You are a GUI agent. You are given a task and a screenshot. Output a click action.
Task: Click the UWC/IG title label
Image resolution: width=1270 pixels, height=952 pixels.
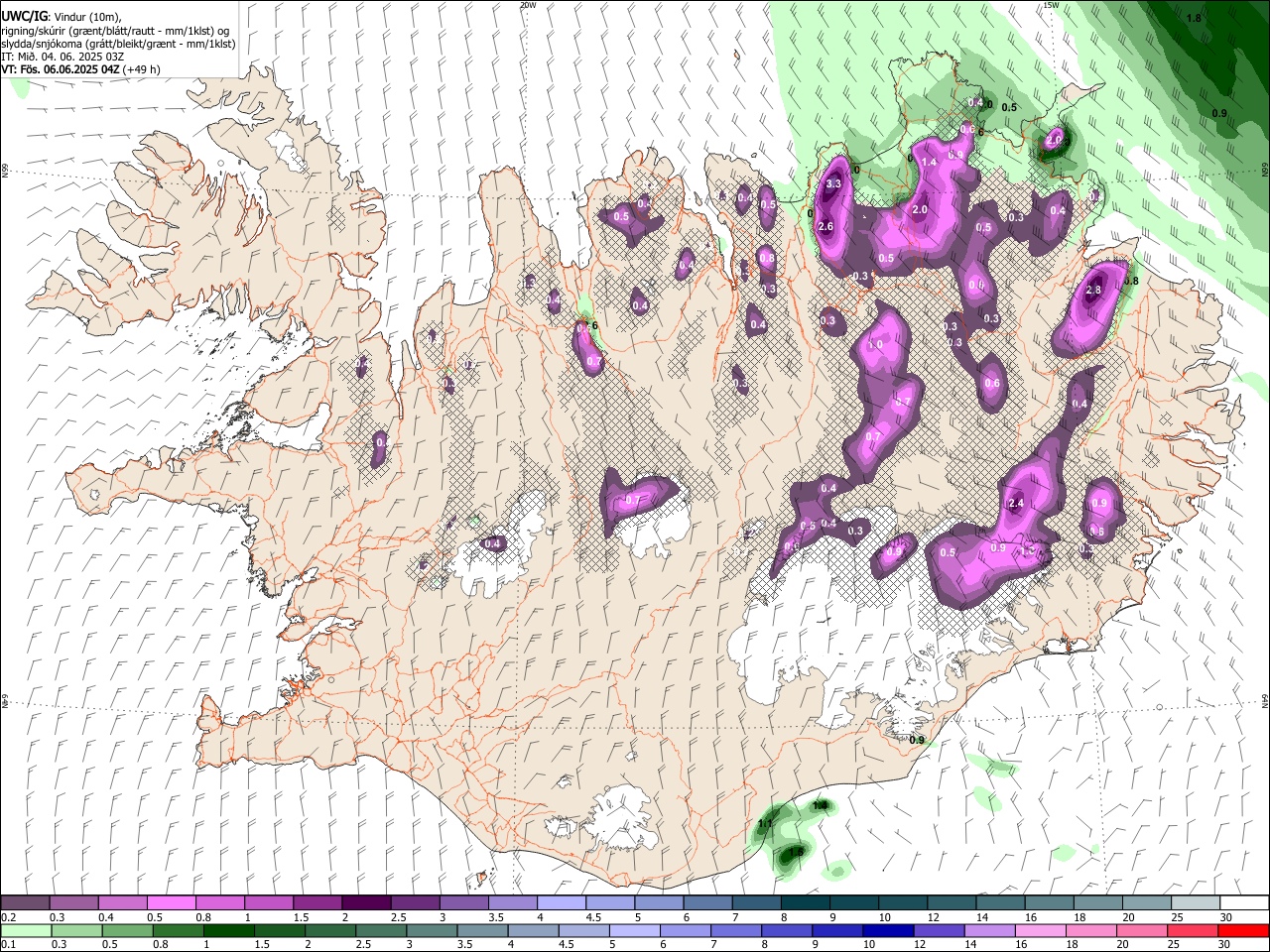click(24, 16)
